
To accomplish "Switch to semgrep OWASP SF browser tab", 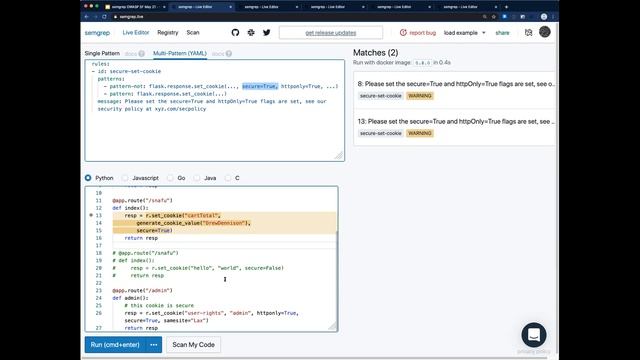I will [136, 7].
